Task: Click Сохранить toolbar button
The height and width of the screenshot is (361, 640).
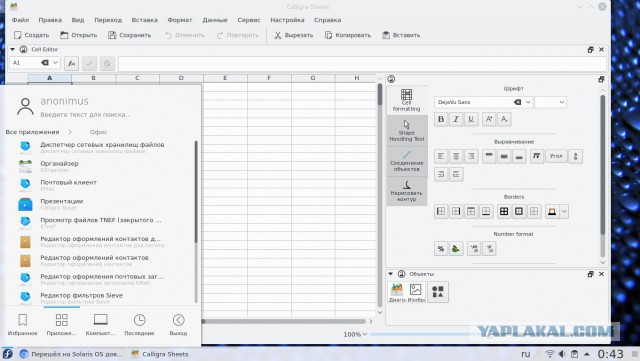Action: [x=129, y=35]
